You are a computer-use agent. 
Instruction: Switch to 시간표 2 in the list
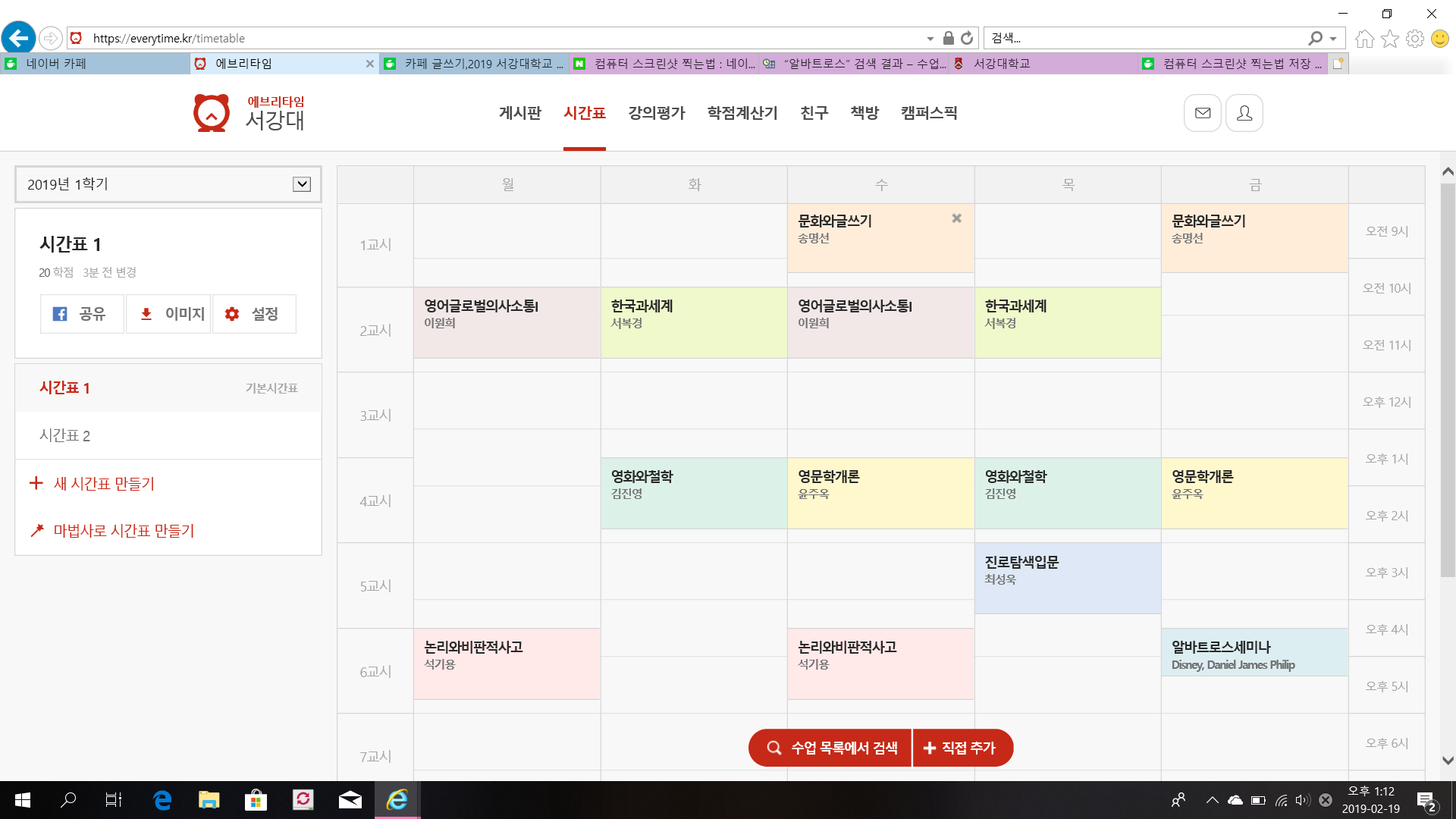(x=65, y=435)
